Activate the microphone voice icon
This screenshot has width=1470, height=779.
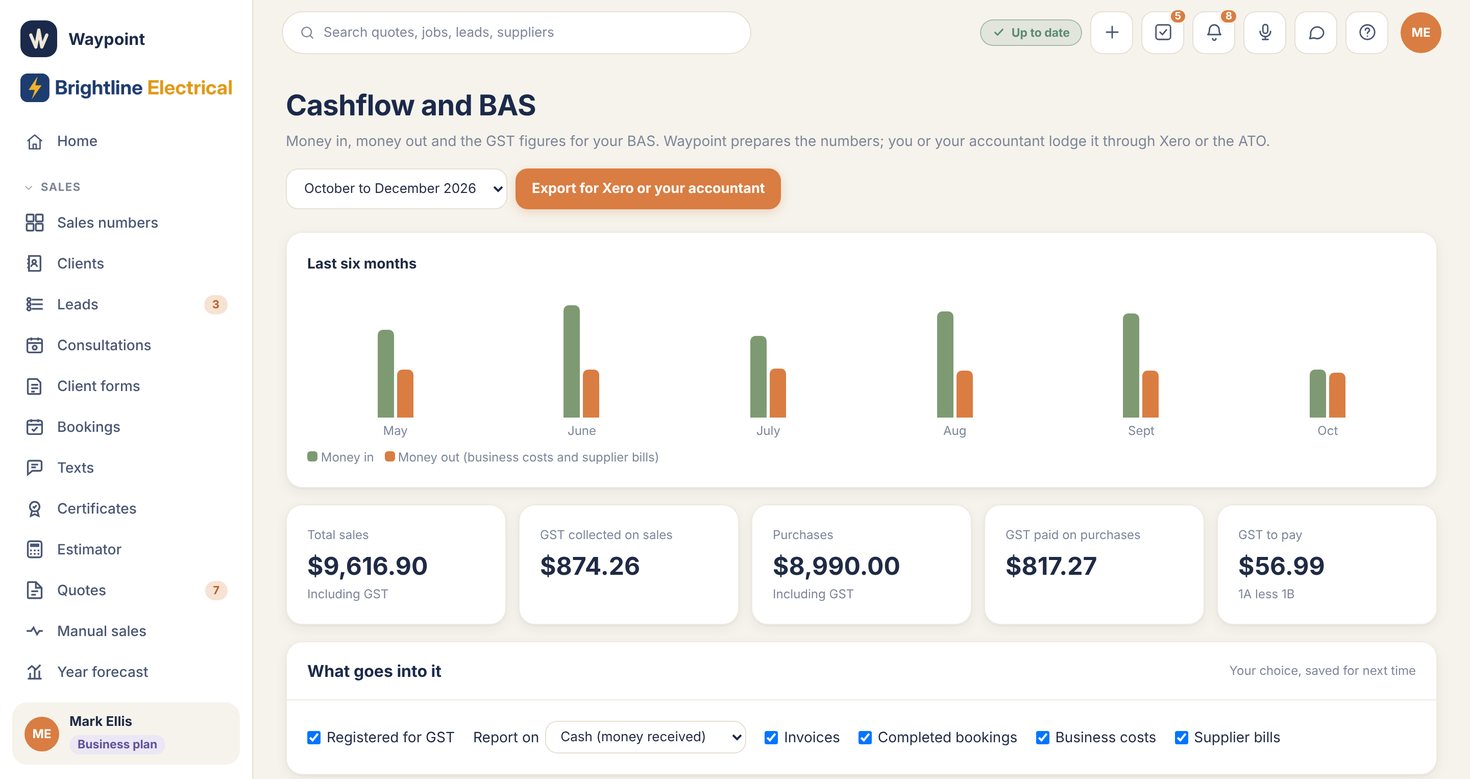(x=1265, y=32)
